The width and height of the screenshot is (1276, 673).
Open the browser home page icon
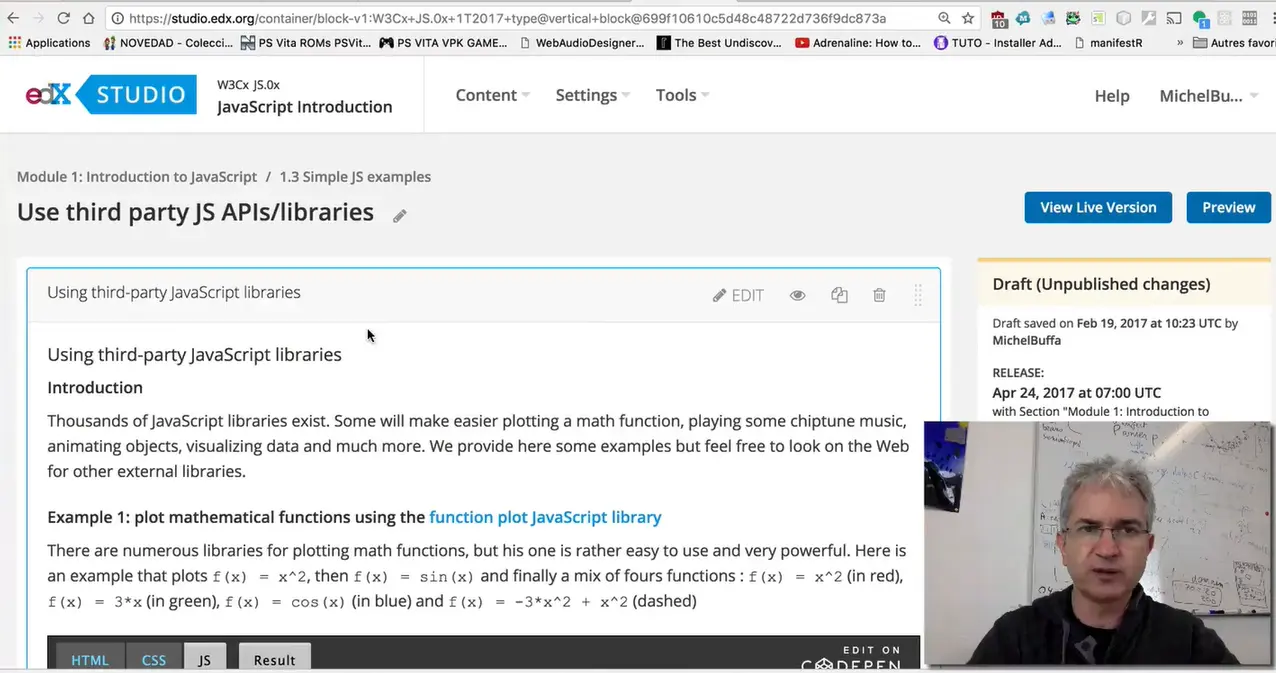point(89,18)
